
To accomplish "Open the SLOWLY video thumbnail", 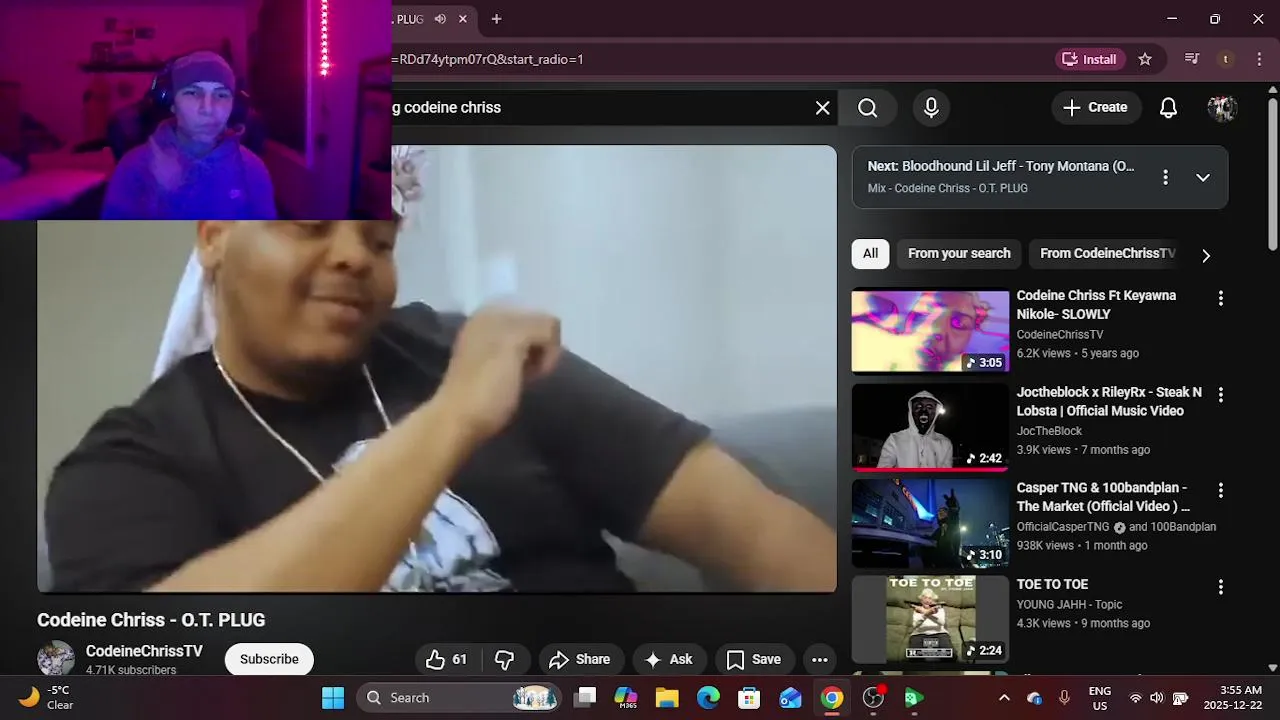I will (x=930, y=331).
